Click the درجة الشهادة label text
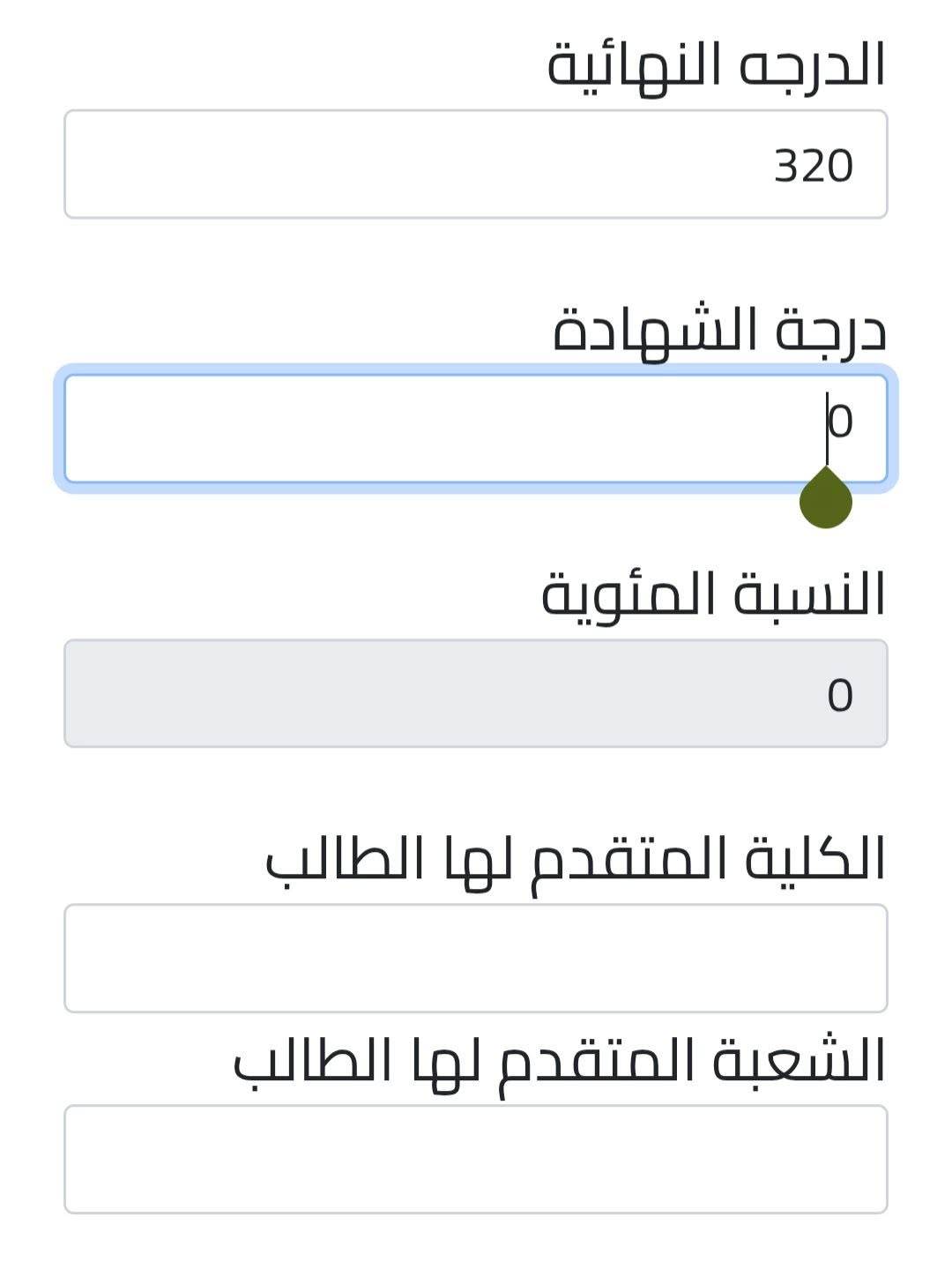The width and height of the screenshot is (952, 1262). [719, 330]
